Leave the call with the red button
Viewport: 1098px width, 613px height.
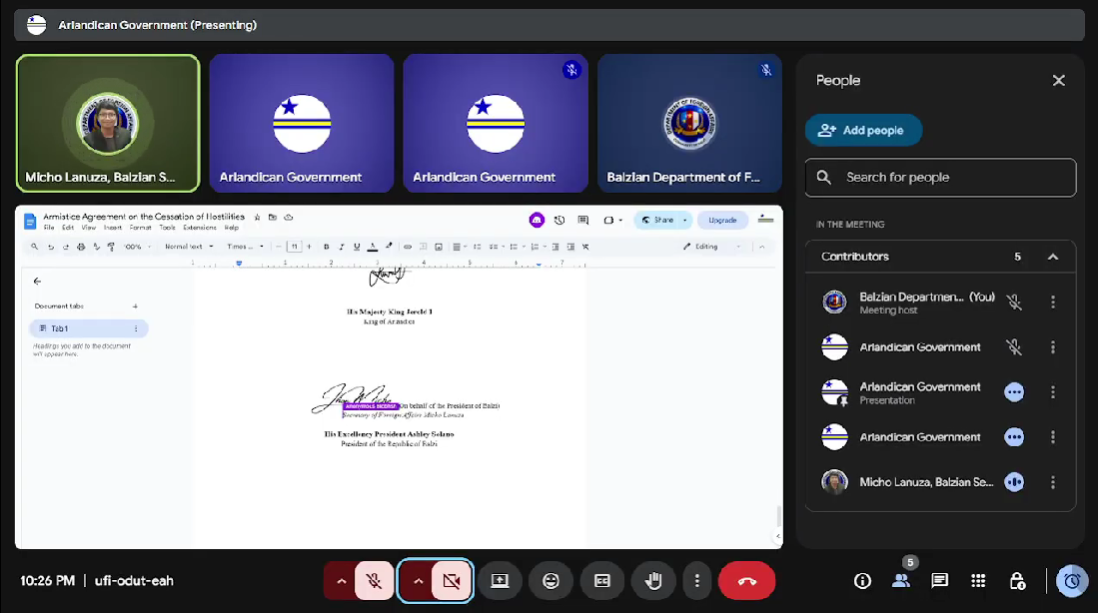[746, 581]
